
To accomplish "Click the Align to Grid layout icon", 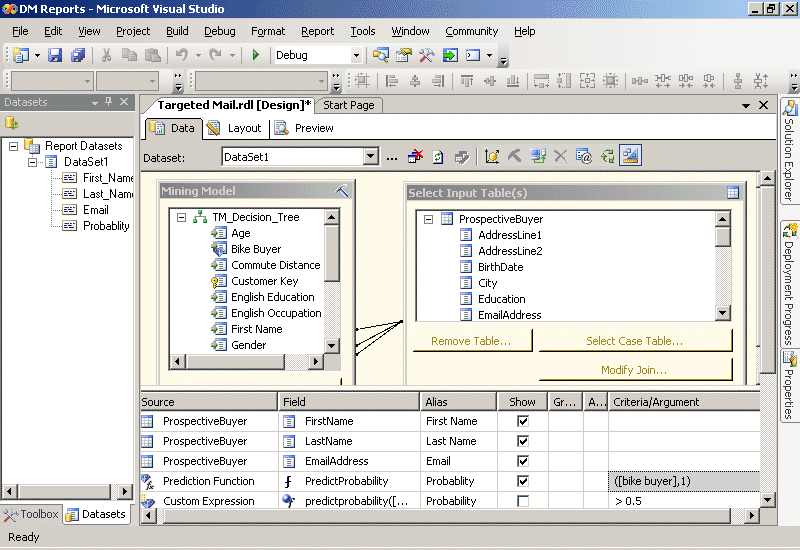I will pos(362,81).
